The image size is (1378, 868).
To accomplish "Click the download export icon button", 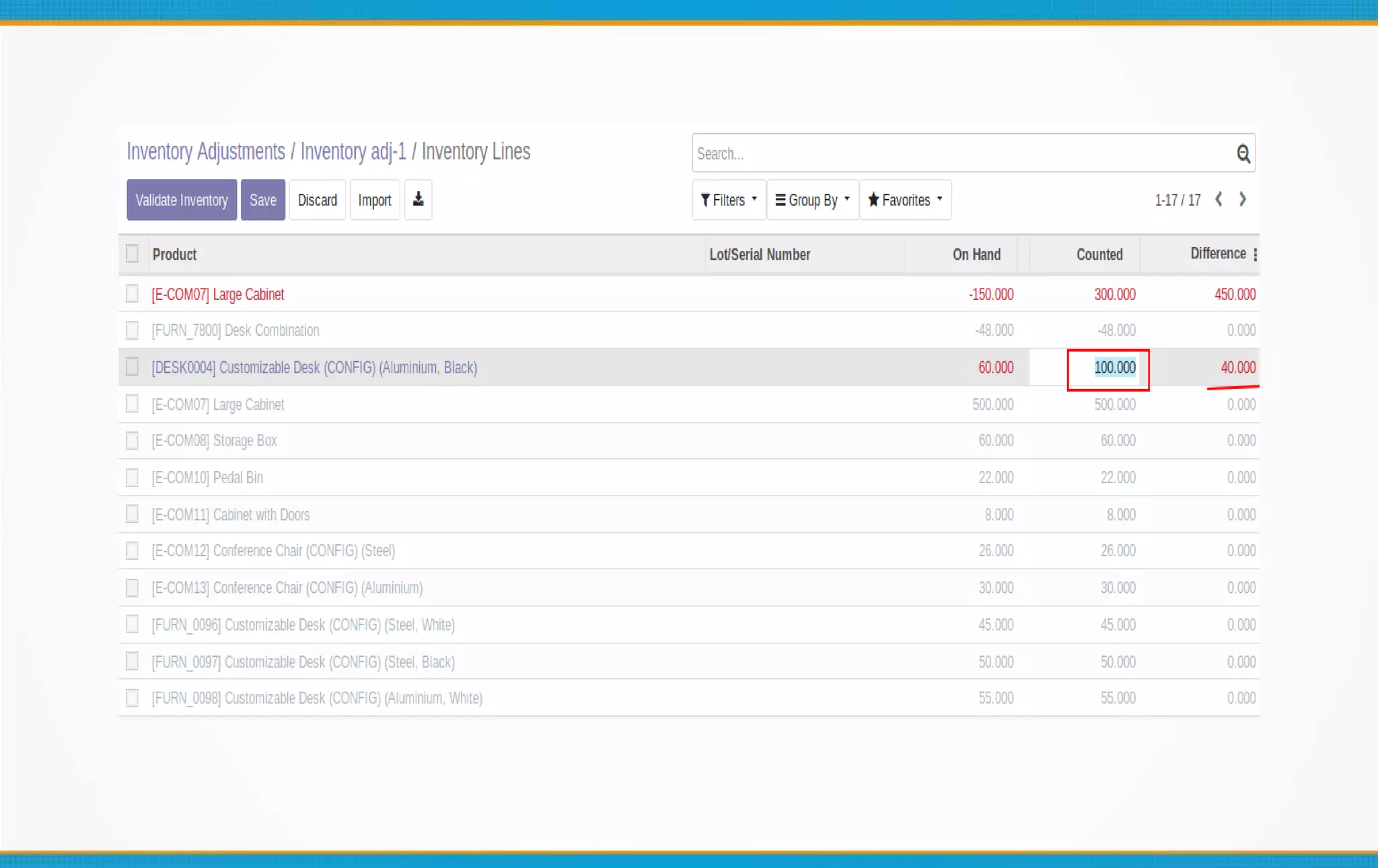I will [x=418, y=200].
